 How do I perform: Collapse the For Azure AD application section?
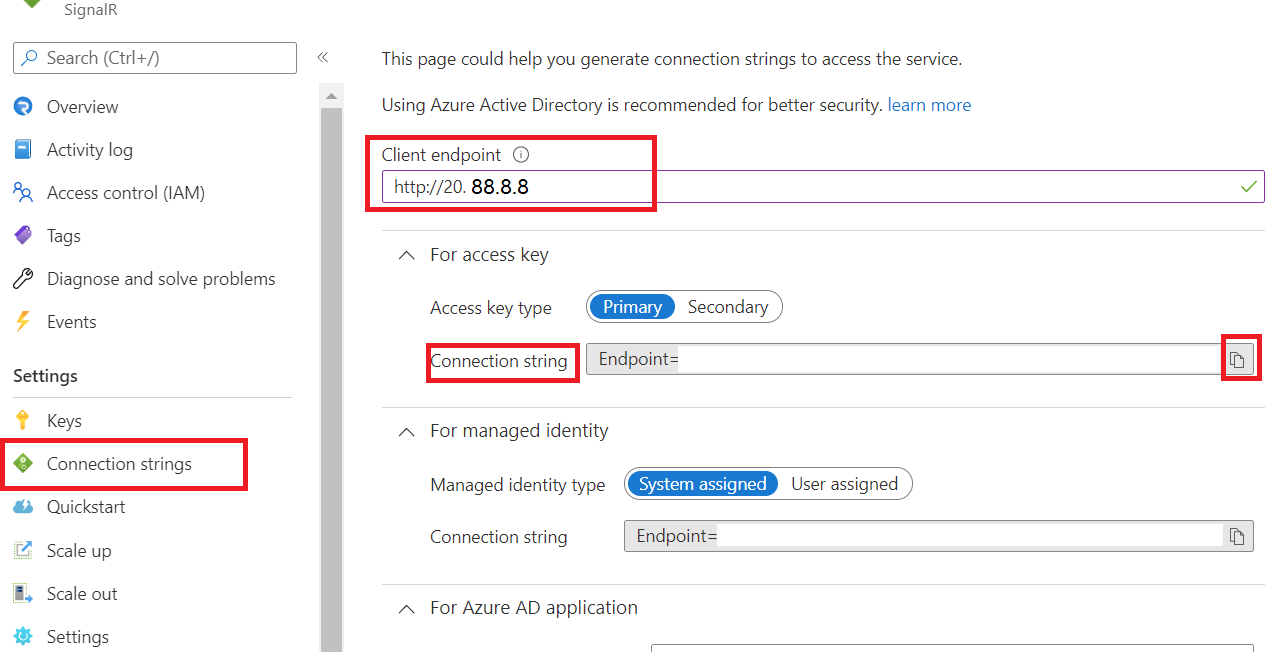click(406, 607)
